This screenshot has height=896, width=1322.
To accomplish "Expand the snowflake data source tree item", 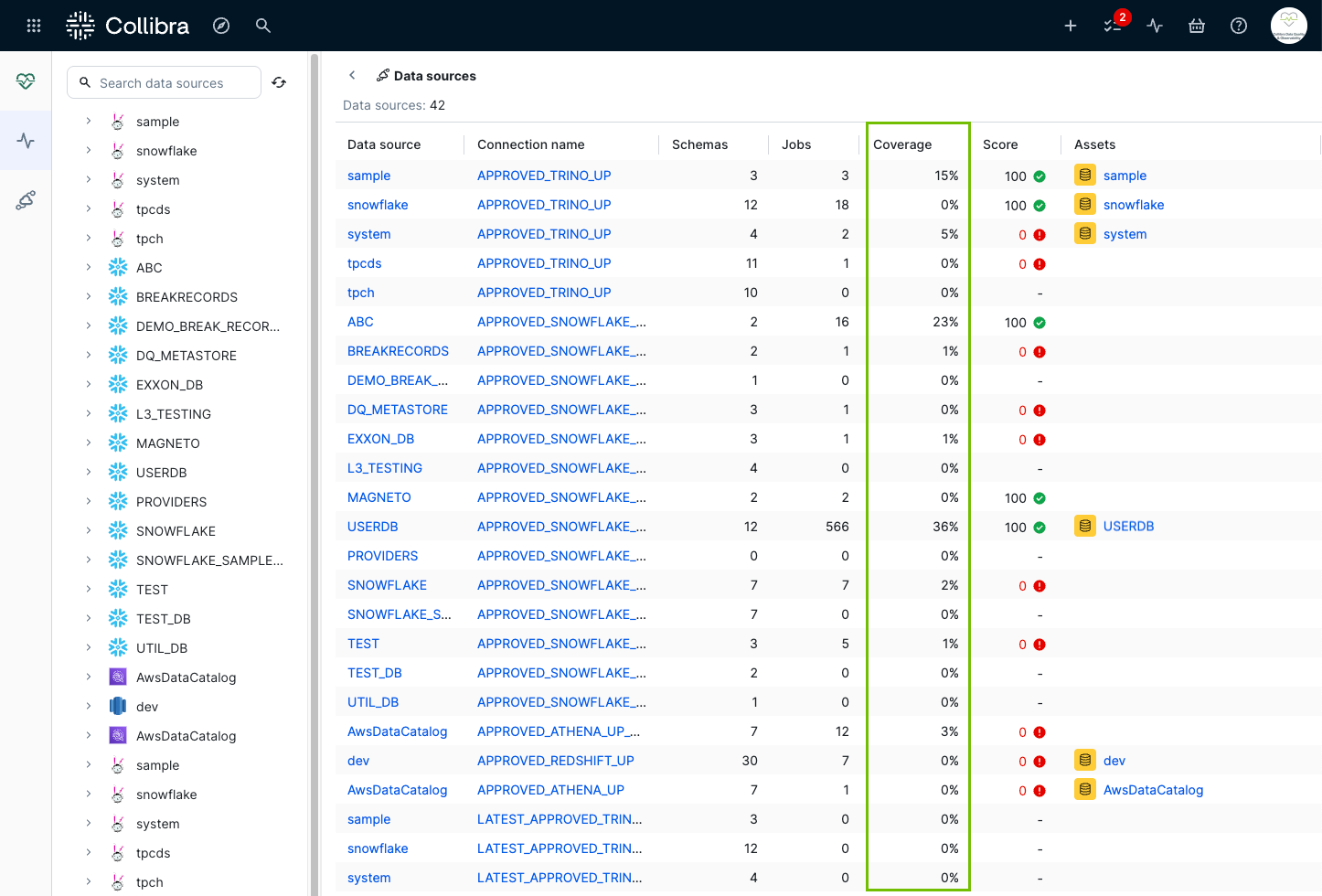I will 87,150.
